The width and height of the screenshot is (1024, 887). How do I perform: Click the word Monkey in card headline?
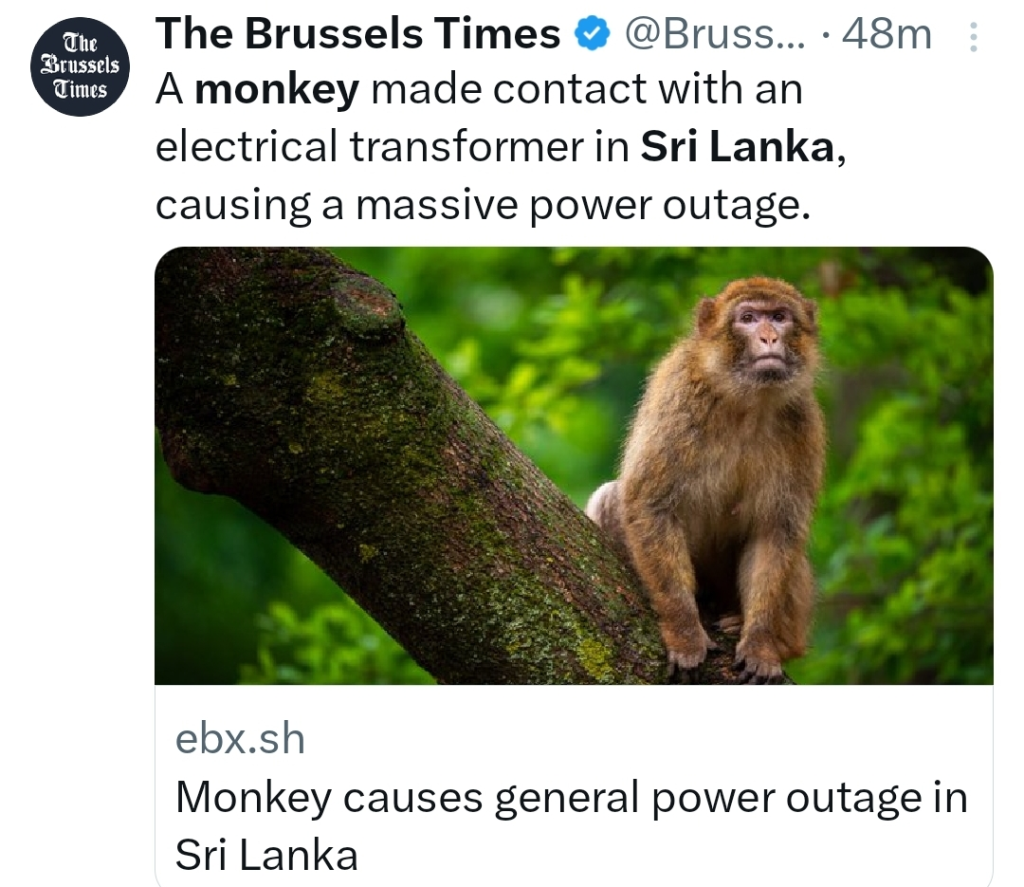[x=252, y=798]
